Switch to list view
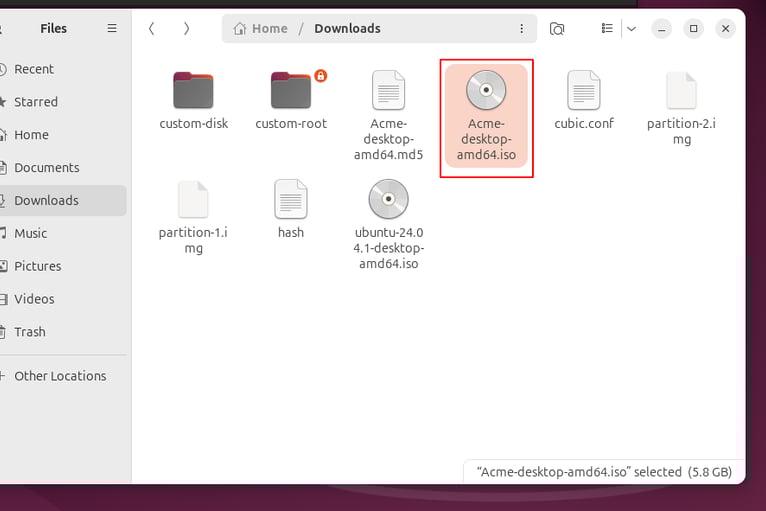 coord(607,29)
